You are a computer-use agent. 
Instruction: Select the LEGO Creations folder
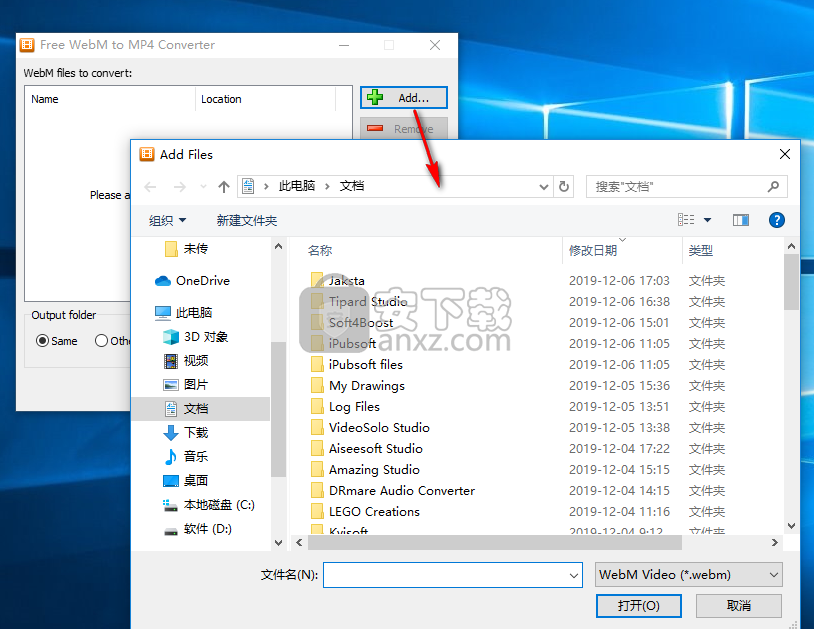click(365, 512)
